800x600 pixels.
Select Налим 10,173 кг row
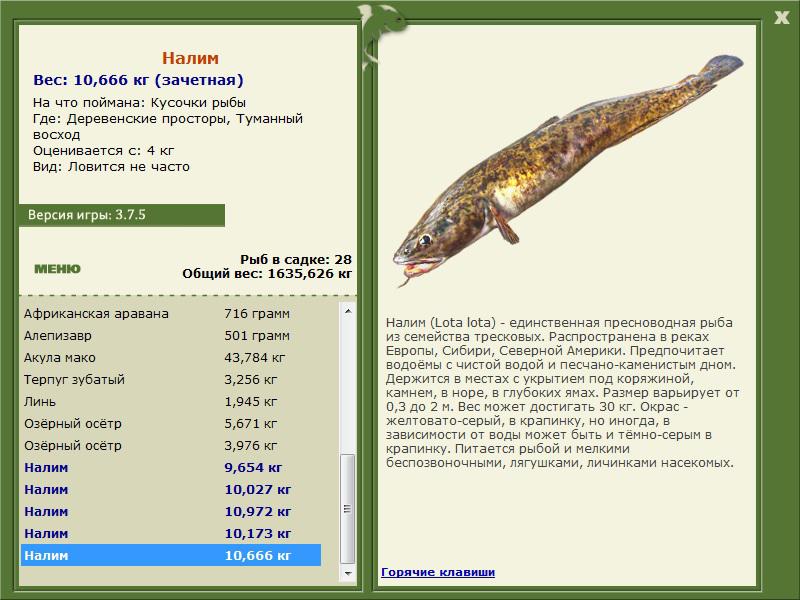[171, 533]
